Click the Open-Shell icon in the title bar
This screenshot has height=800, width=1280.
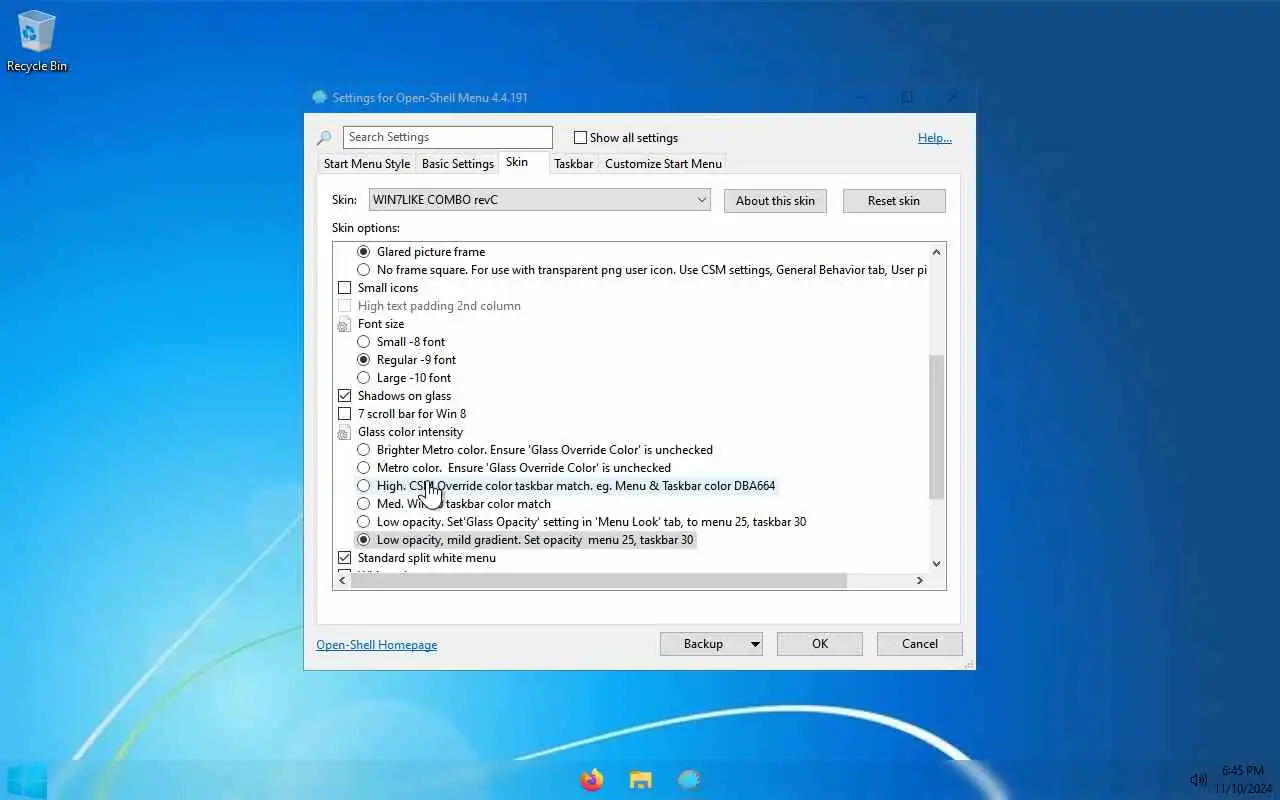coord(320,98)
